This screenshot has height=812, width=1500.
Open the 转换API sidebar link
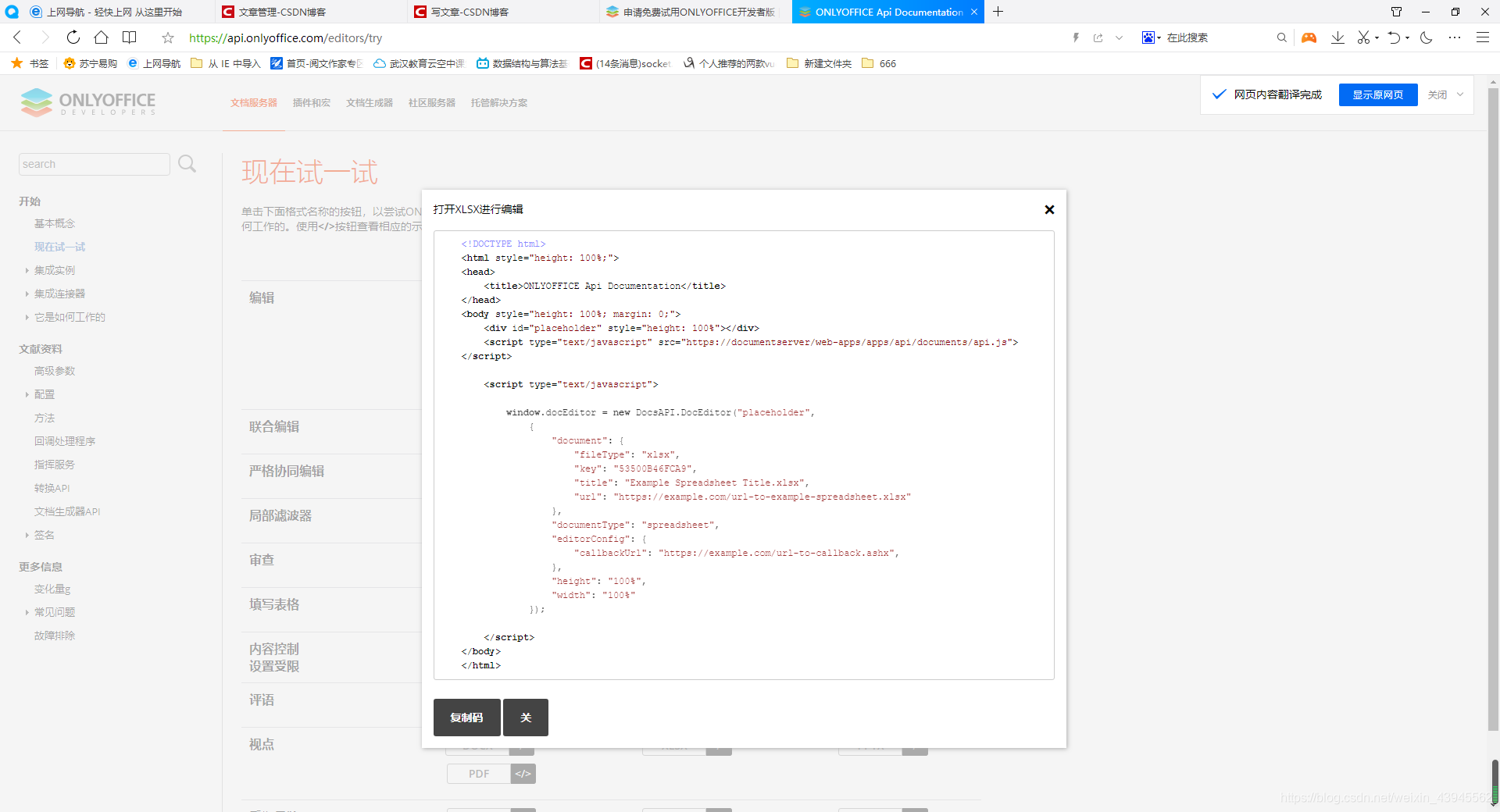coord(52,488)
